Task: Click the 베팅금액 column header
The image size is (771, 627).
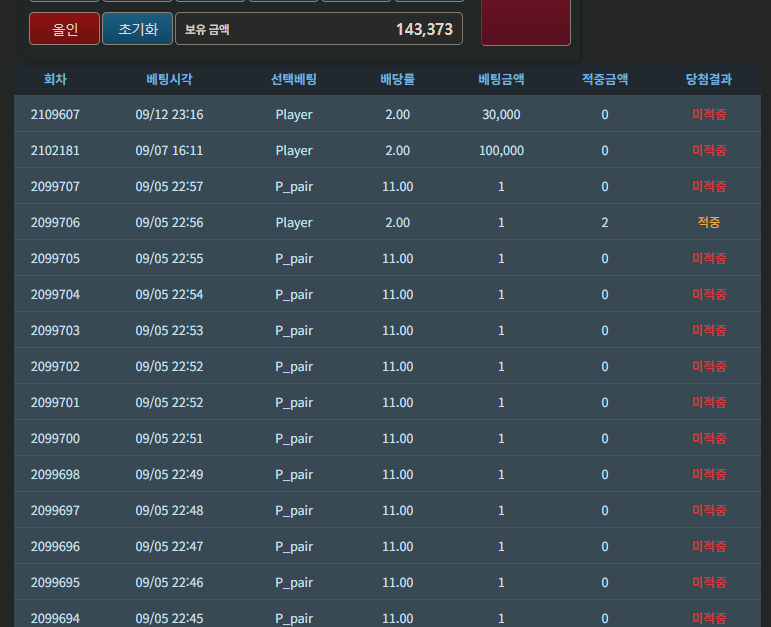Action: (501, 79)
